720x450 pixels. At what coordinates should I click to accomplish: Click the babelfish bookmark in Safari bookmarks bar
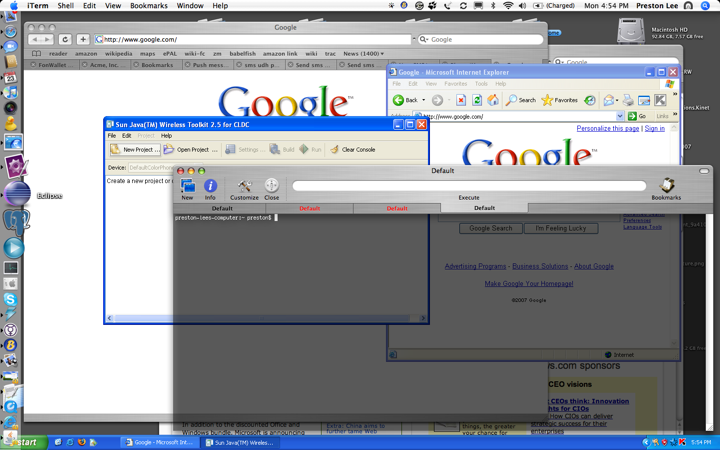[242, 54]
